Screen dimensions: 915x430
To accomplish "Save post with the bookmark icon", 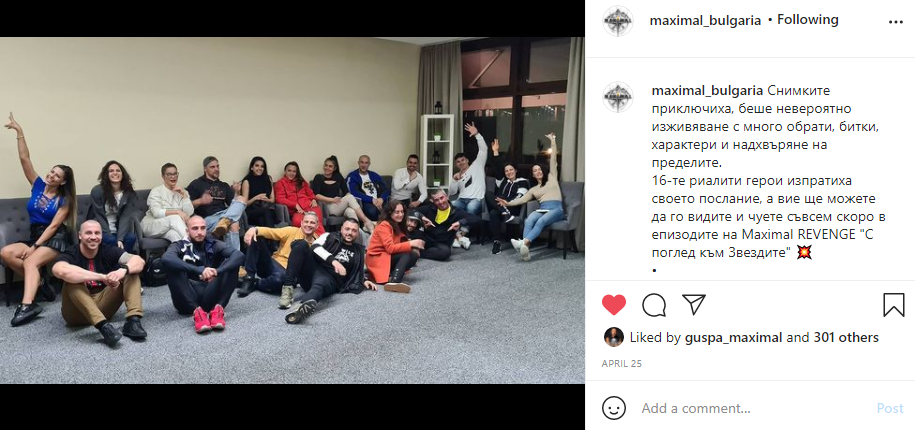I will (x=893, y=305).
